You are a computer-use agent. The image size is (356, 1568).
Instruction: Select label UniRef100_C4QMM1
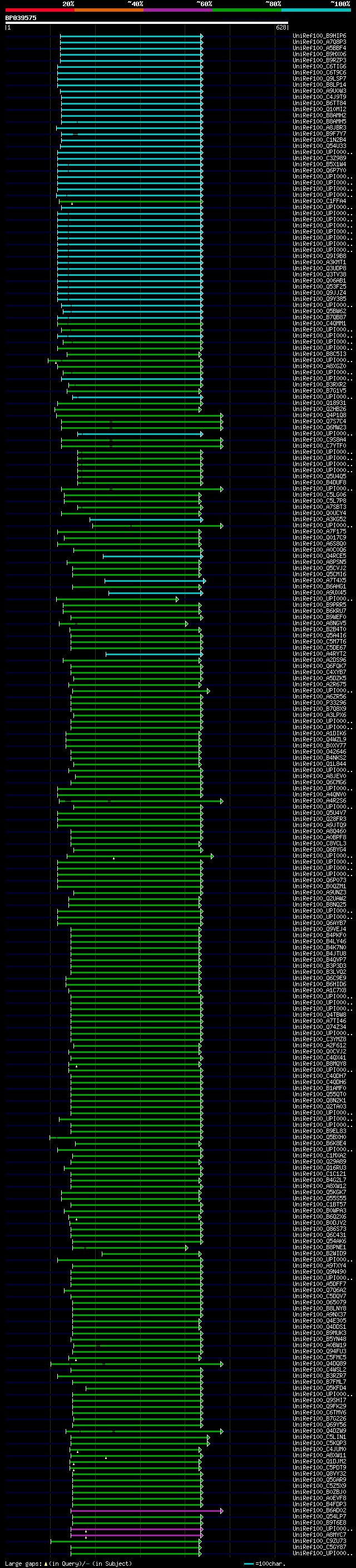319,323
